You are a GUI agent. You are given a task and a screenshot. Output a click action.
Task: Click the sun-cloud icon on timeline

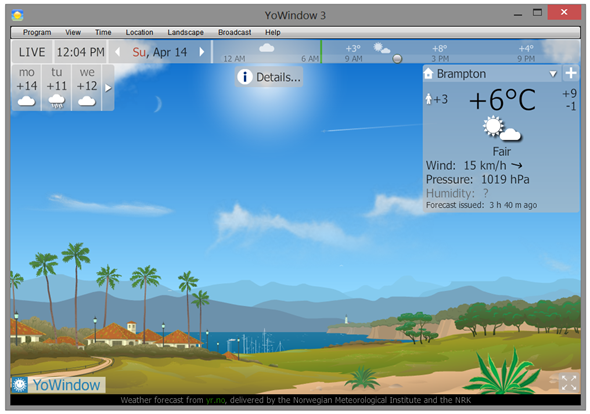pyautogui.click(x=382, y=48)
